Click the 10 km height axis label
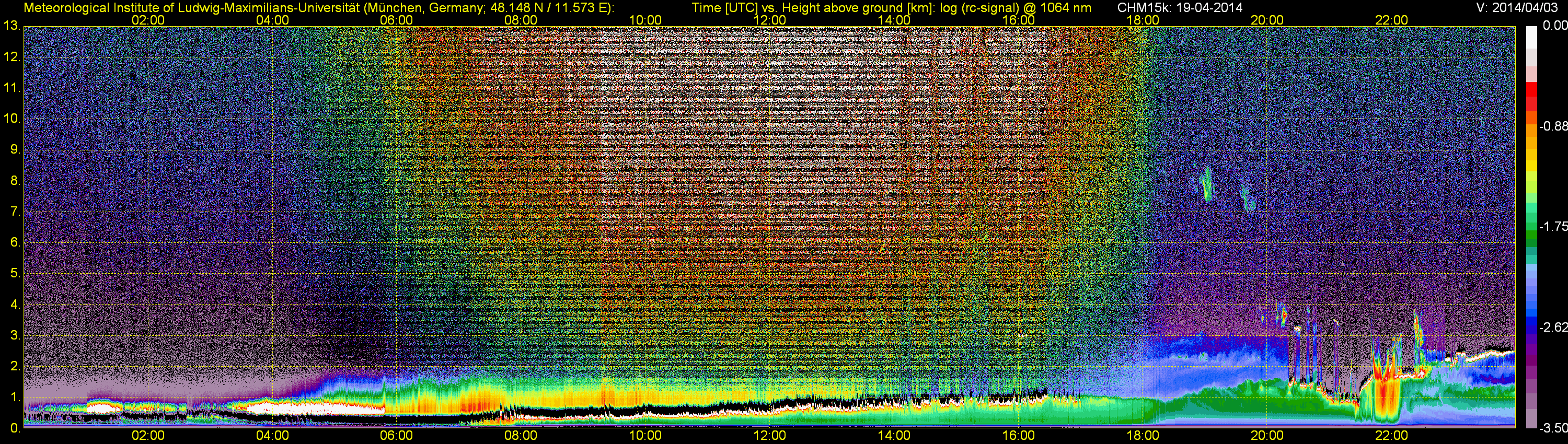Viewport: 1568px width, 444px height. (x=11, y=119)
